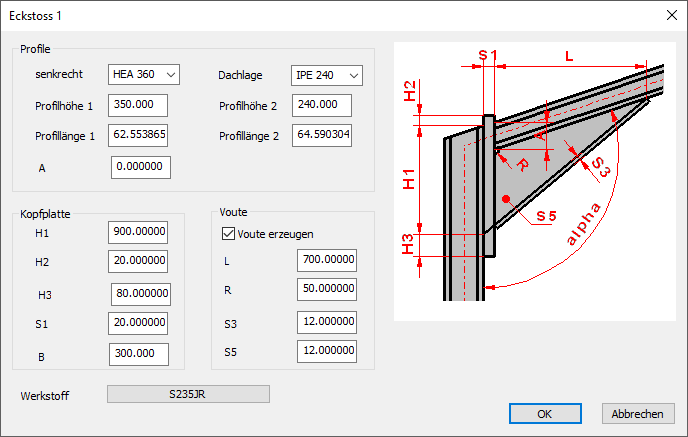Click the 'Profillänge 2' label
Screen dimensions: 688x437
[249, 136]
